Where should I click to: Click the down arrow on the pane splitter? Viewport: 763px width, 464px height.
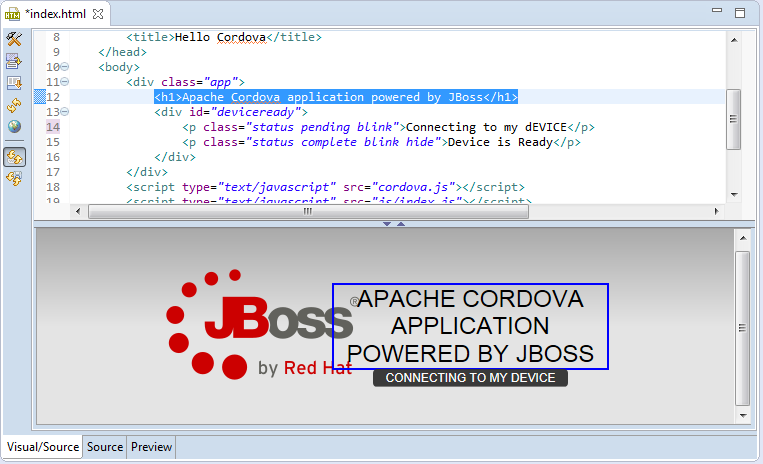tap(387, 224)
